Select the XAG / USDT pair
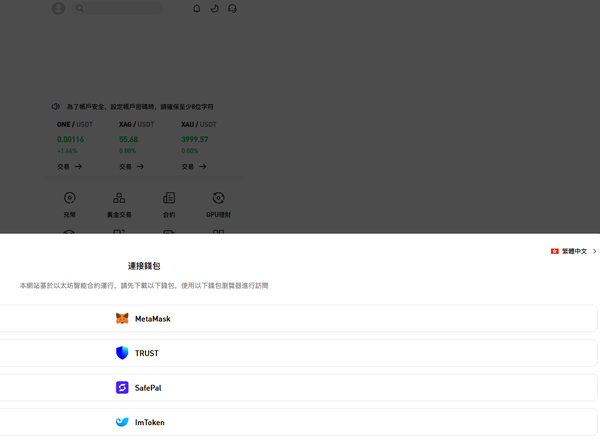The height and width of the screenshot is (441, 600). (x=137, y=124)
